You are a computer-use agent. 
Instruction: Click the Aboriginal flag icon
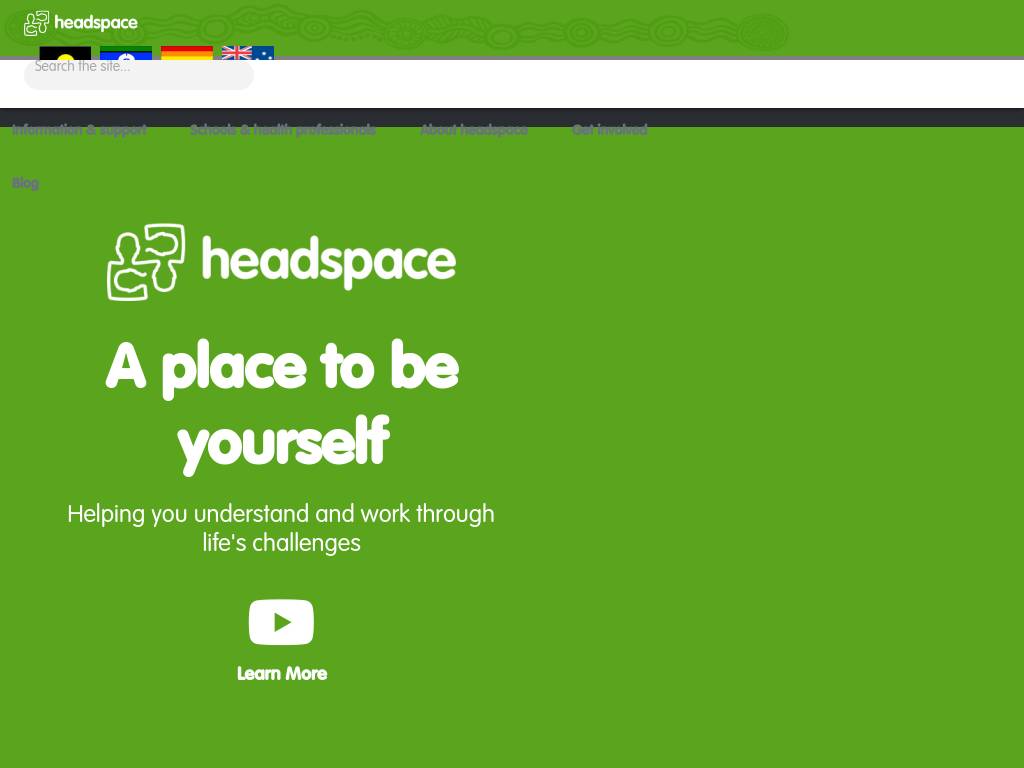pyautogui.click(x=65, y=53)
